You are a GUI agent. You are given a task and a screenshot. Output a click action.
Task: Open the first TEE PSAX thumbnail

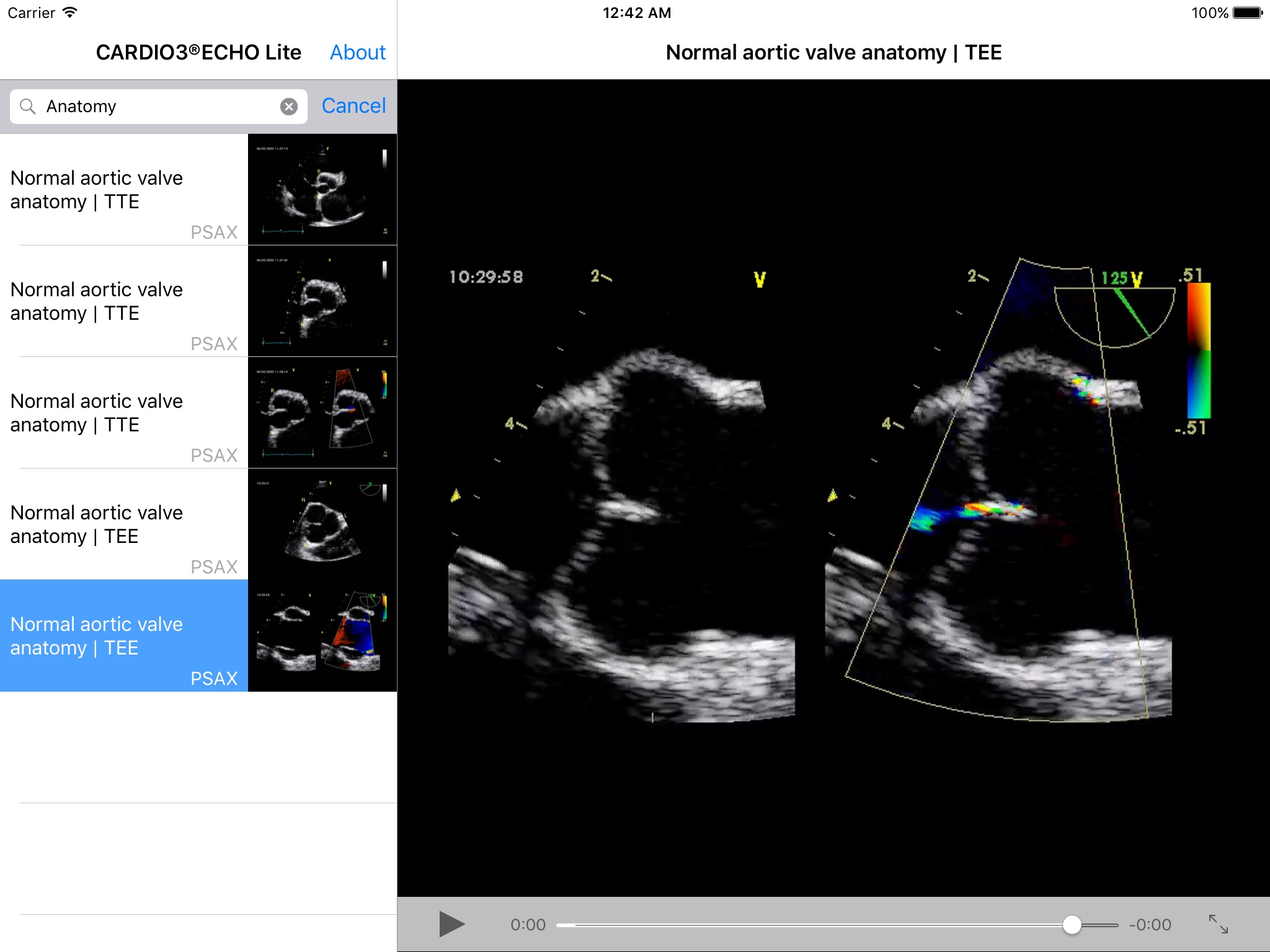pyautogui.click(x=322, y=524)
